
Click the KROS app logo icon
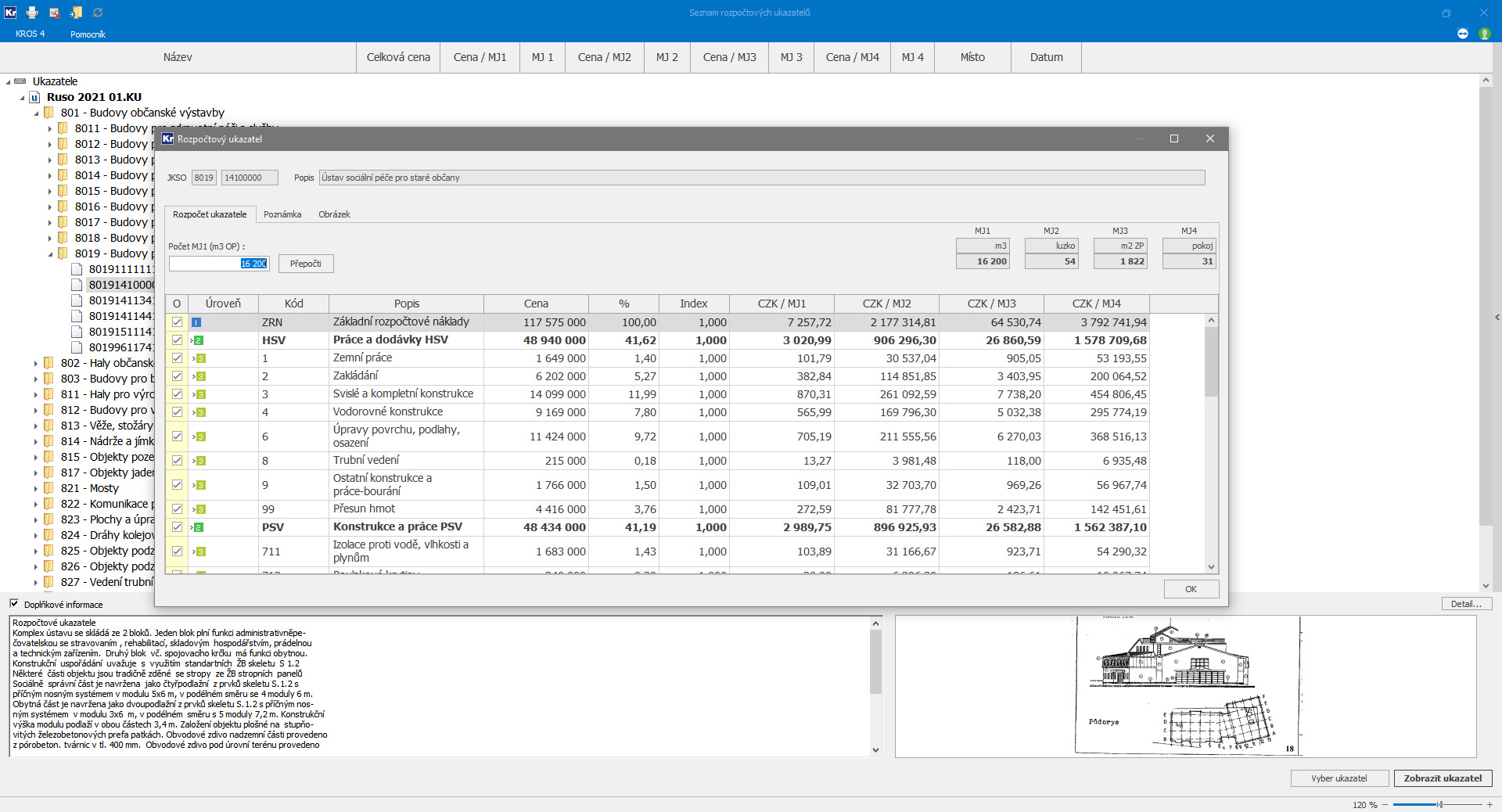tap(10, 13)
